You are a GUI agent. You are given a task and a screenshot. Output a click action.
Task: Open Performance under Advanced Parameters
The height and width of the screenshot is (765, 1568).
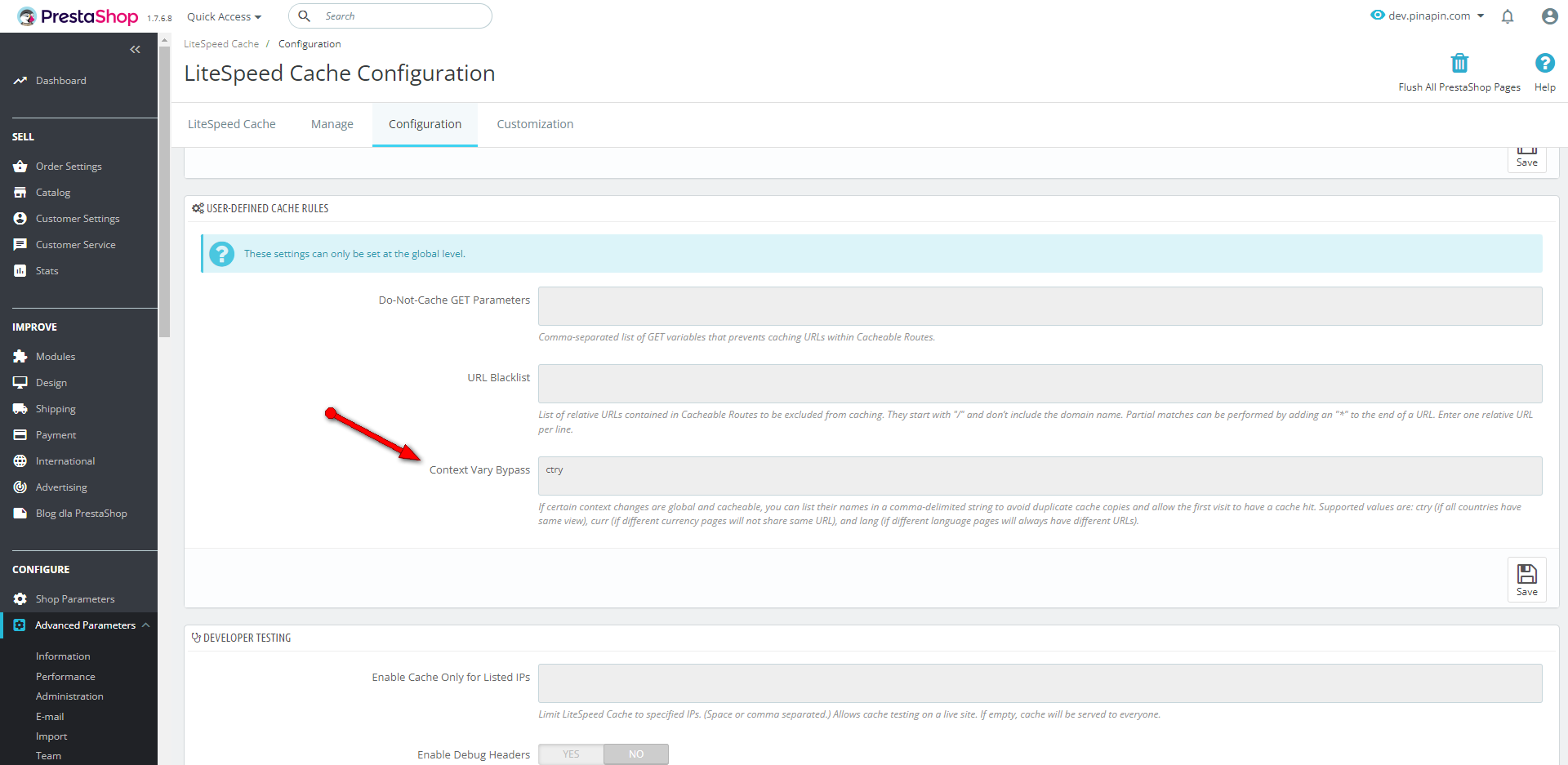click(x=65, y=677)
